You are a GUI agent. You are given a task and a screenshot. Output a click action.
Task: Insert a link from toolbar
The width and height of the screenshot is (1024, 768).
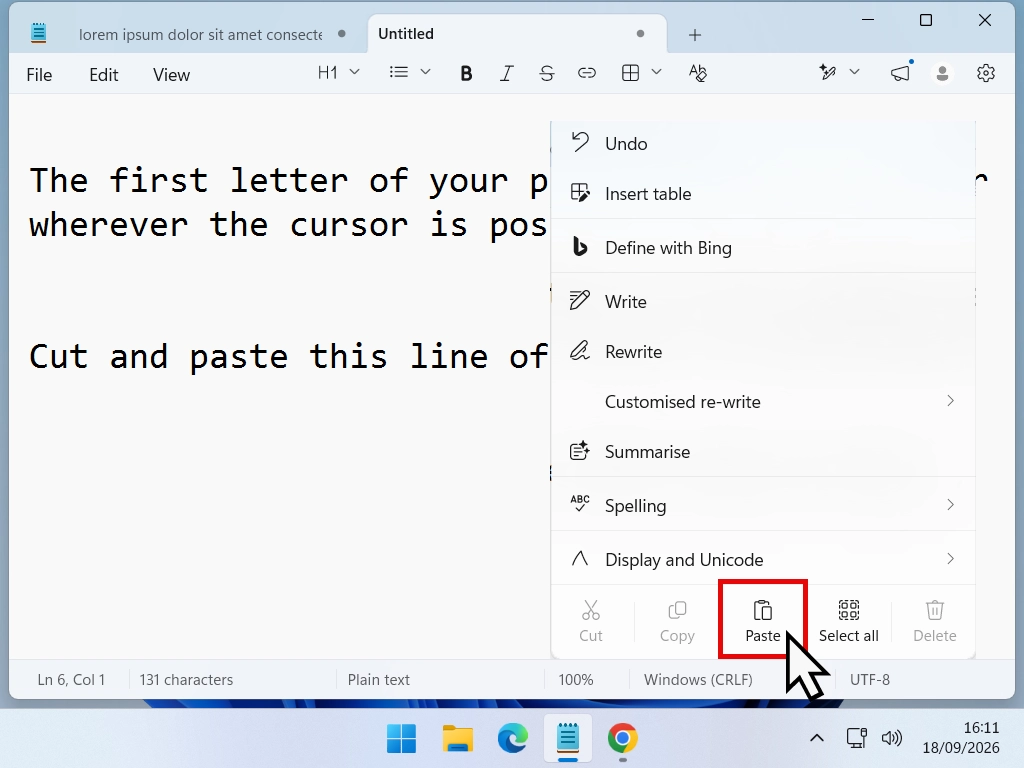[586, 73]
